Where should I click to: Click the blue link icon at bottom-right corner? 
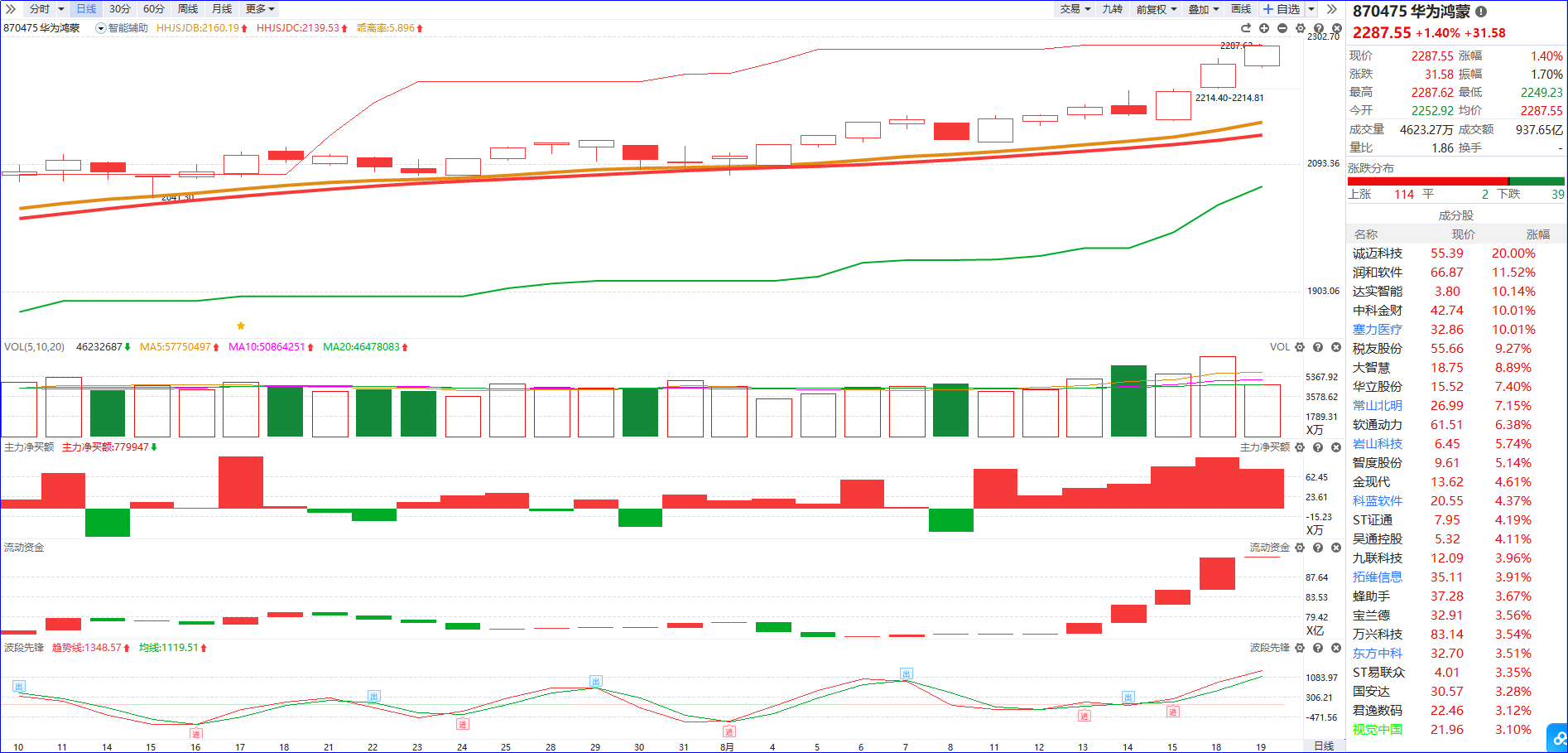tap(1560, 737)
